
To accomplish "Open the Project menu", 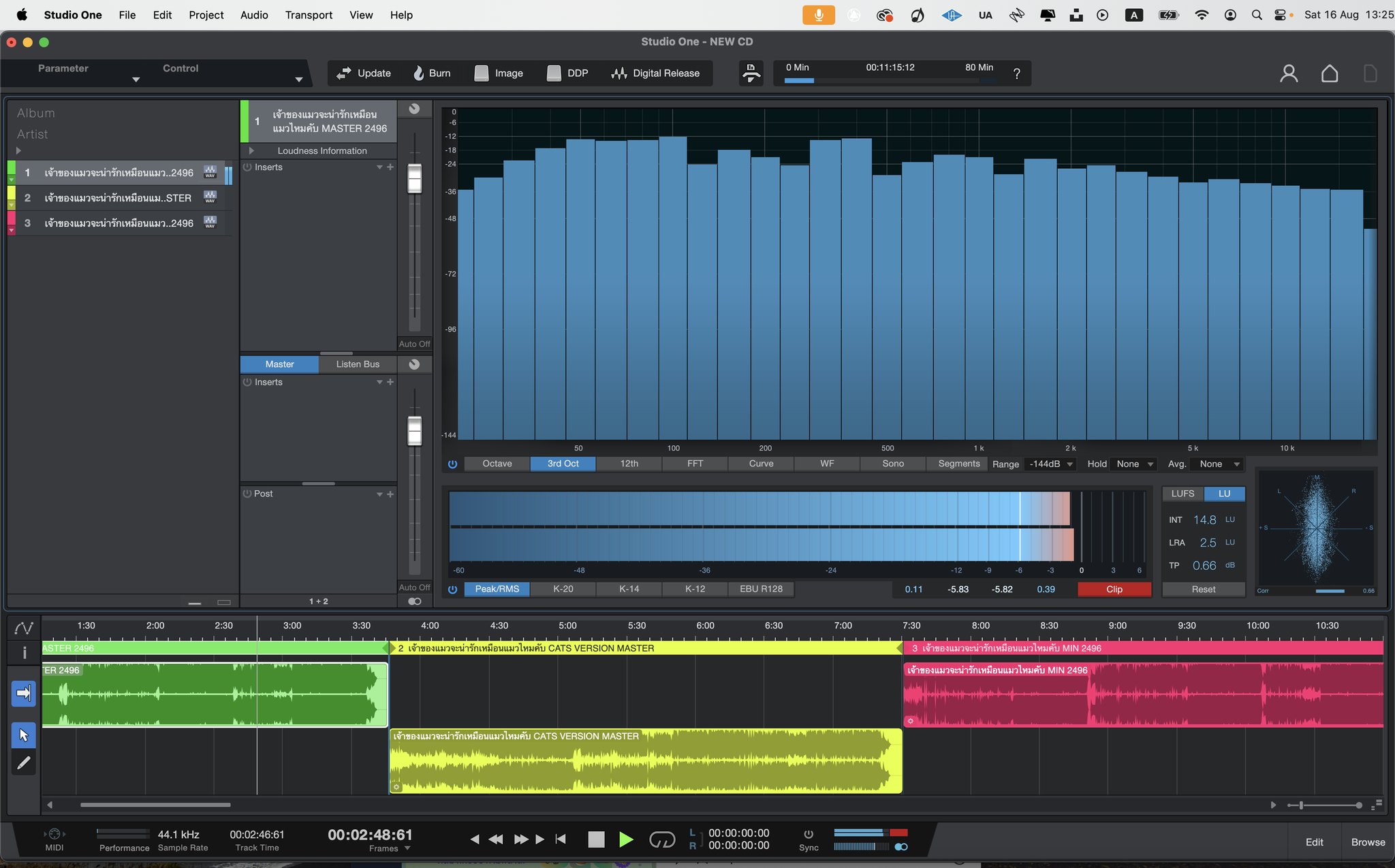I will pos(206,15).
